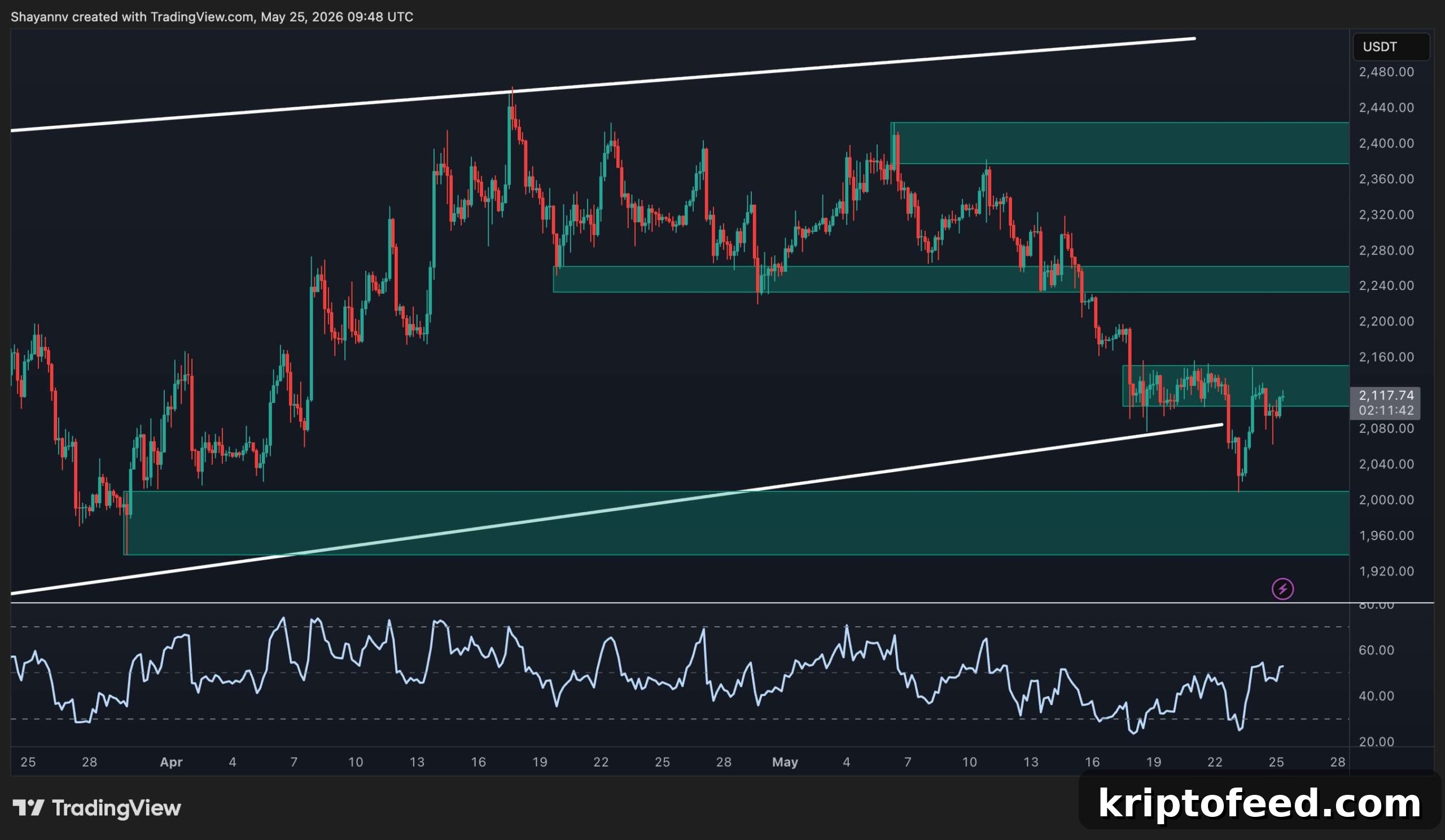Select the 2,360.00 price axis label
Image resolution: width=1445 pixels, height=840 pixels.
point(1386,179)
